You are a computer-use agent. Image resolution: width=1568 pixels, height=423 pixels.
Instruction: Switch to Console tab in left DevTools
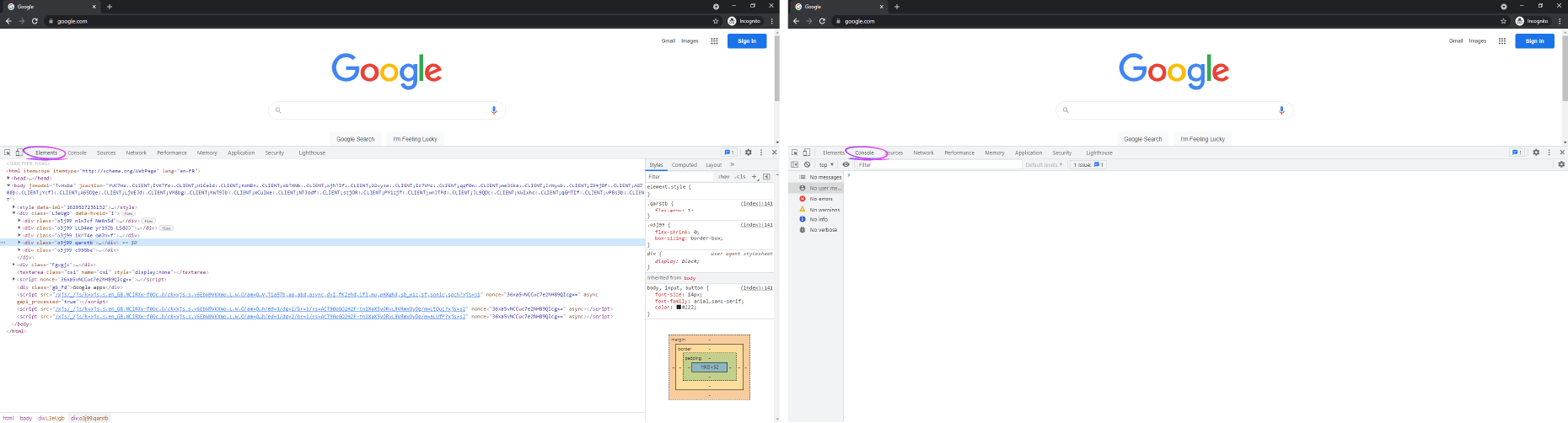coord(78,153)
